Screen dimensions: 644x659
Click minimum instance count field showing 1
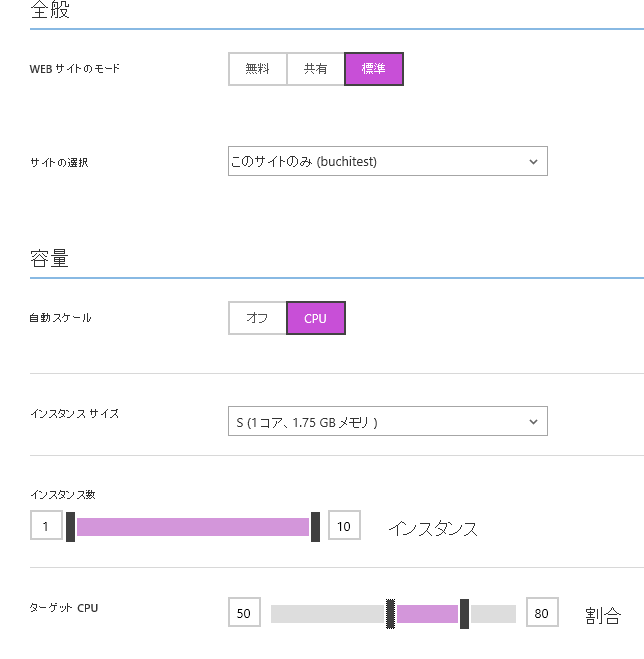point(46,525)
